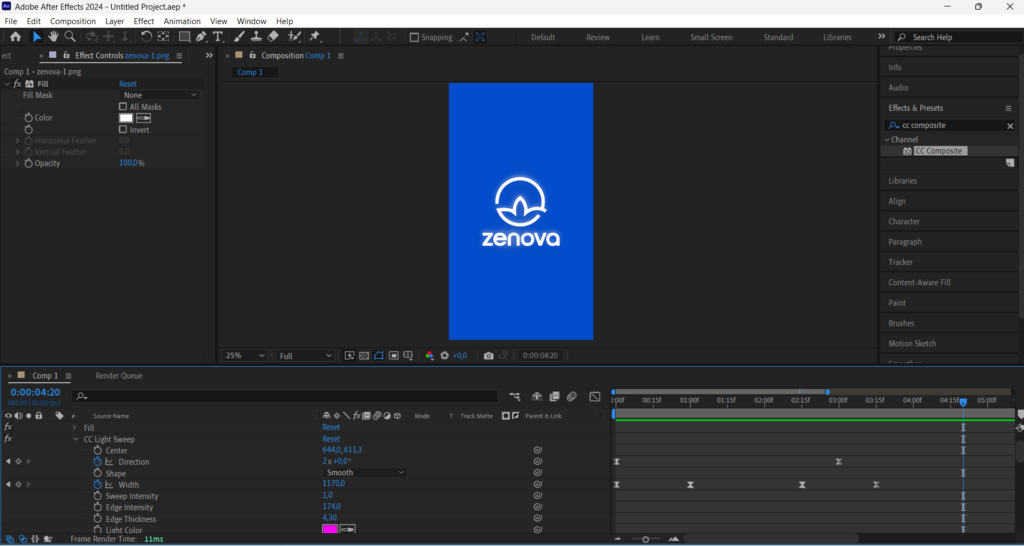This screenshot has width=1024, height=546.
Task: Click the white Fill Color swatch
Action: (x=126, y=118)
